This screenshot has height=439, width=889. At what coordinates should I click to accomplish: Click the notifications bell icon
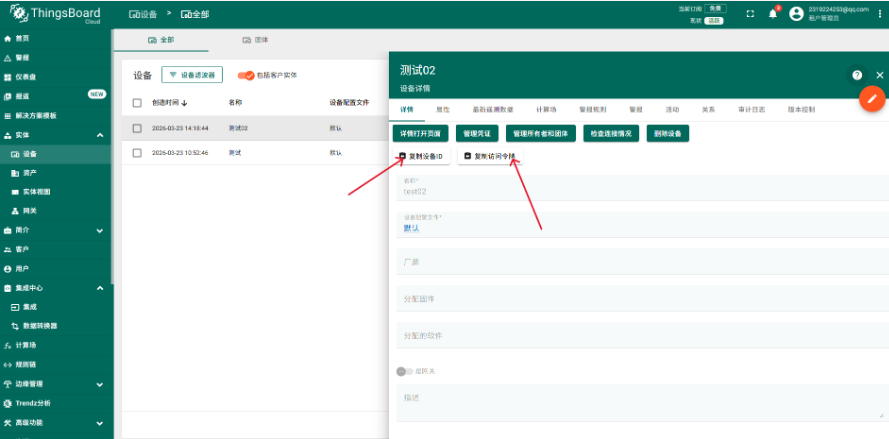pos(772,14)
